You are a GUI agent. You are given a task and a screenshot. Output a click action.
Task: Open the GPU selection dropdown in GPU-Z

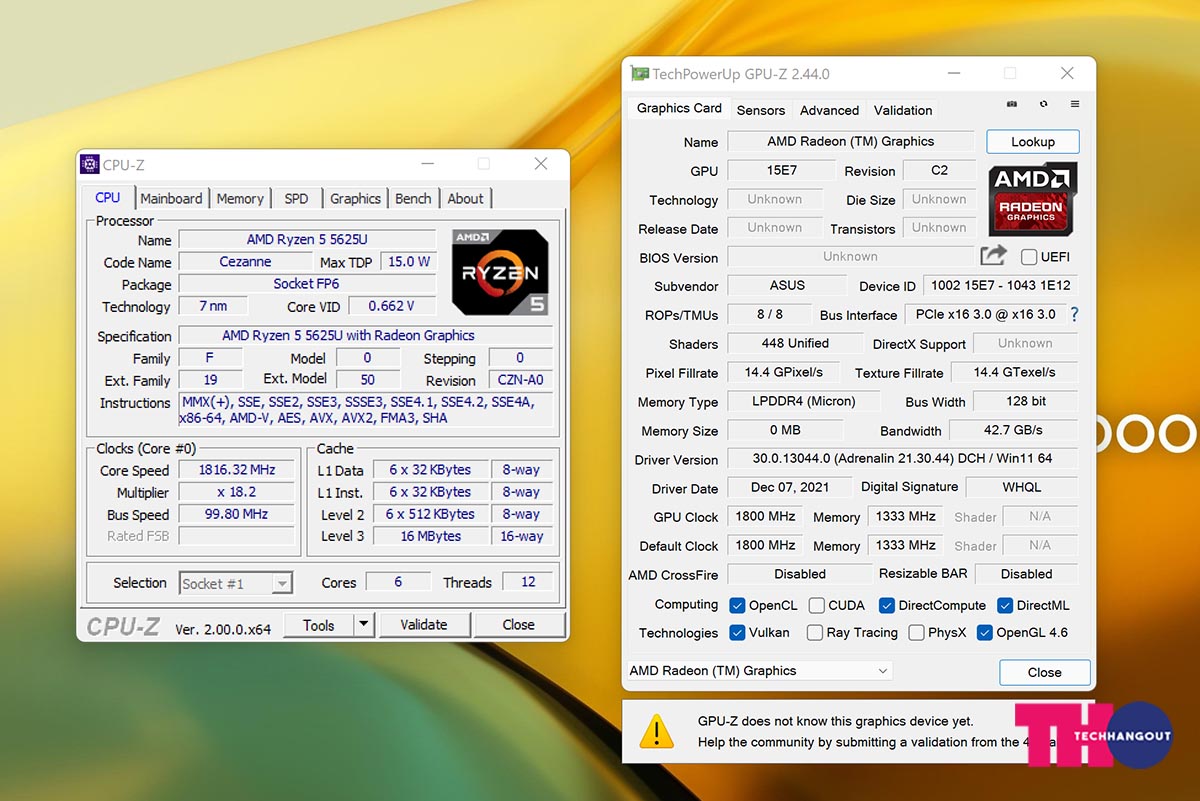pos(759,671)
